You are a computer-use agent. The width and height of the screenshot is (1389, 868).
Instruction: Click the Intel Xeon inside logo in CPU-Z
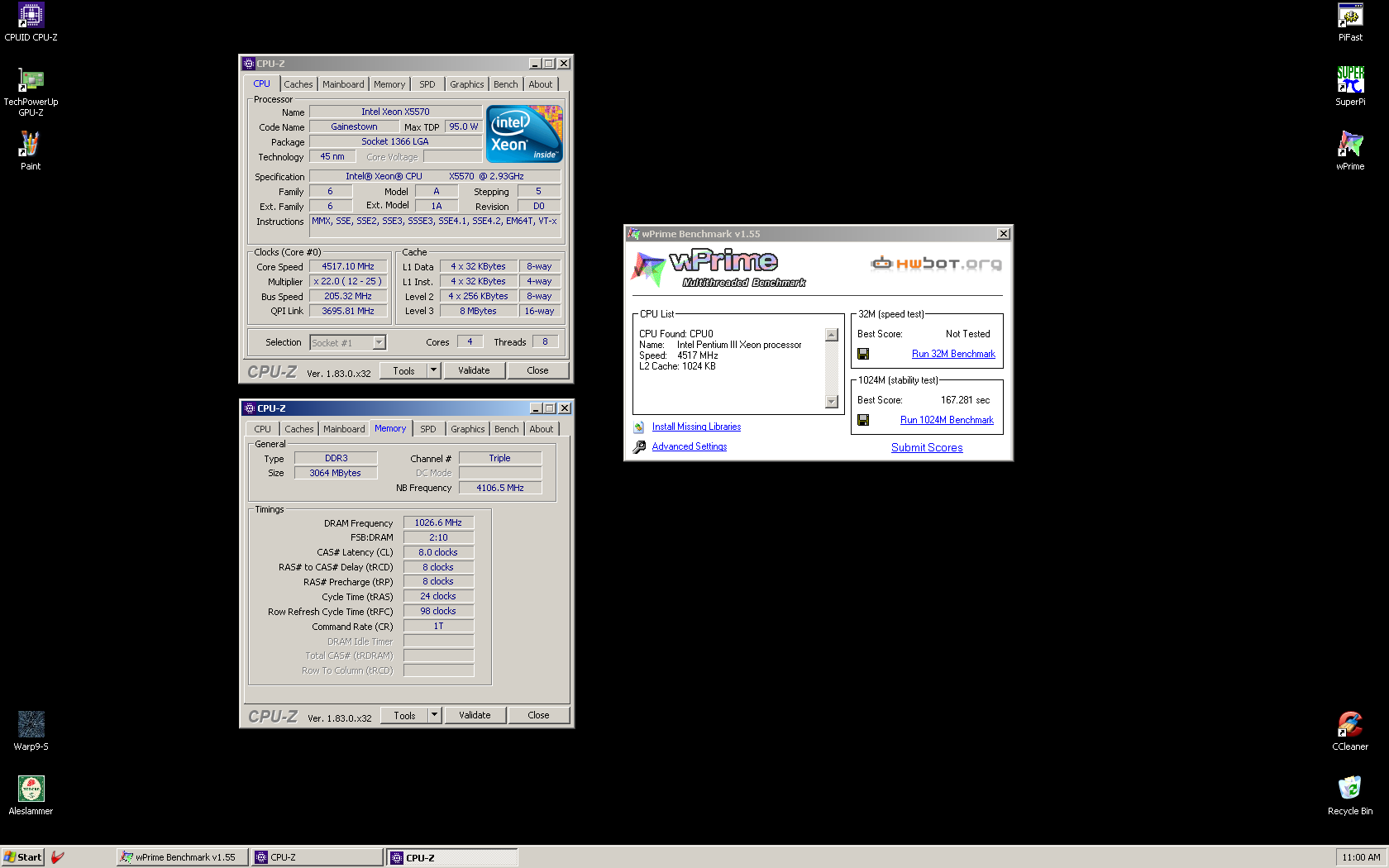[524, 133]
